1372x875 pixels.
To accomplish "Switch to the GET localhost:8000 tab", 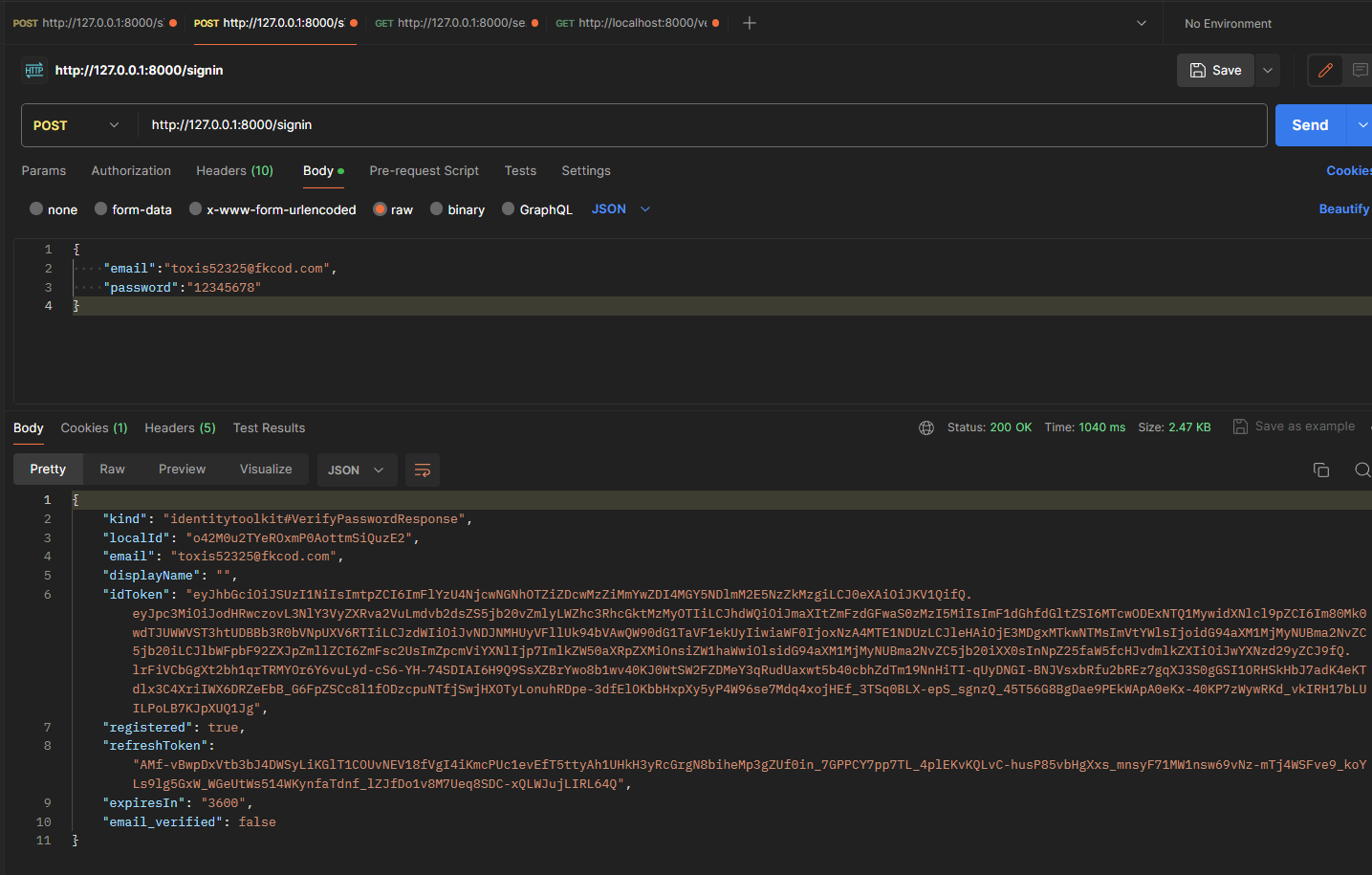I will [x=637, y=23].
